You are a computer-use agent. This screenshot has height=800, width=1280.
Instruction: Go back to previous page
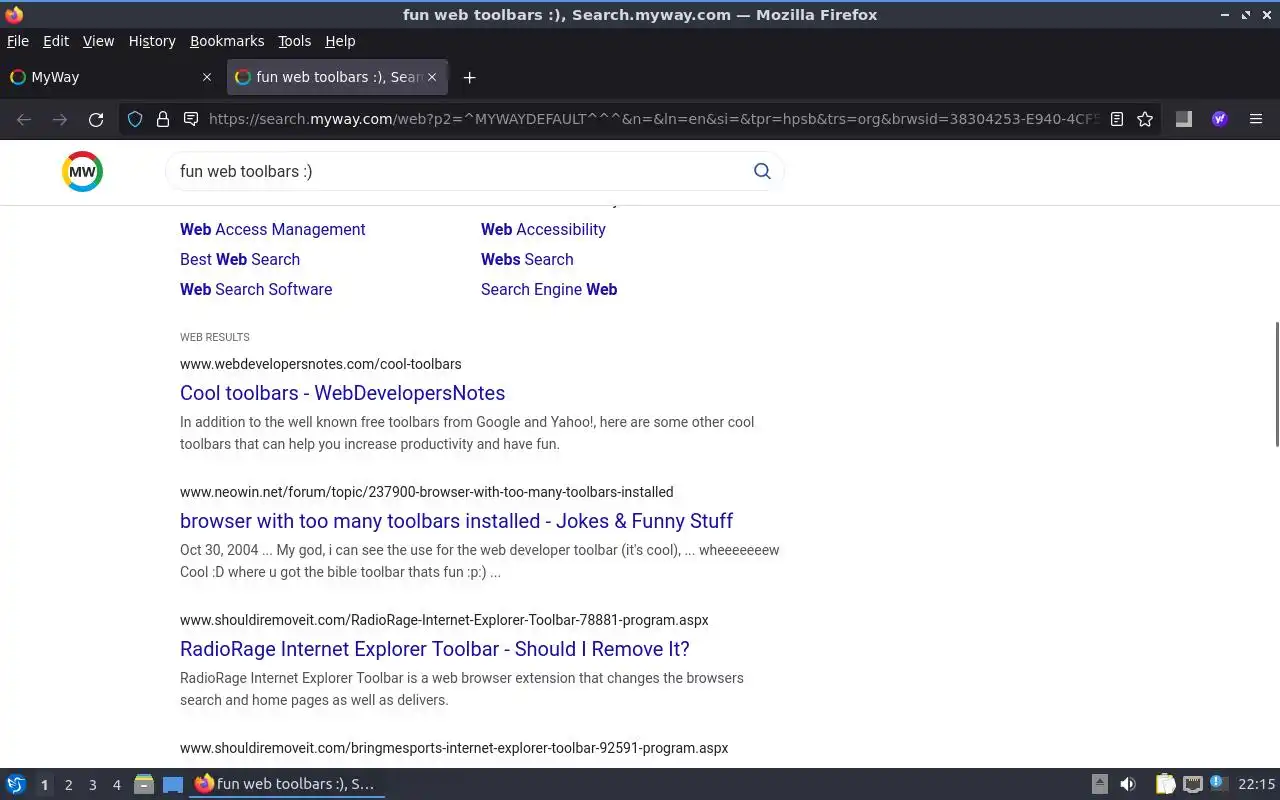click(x=24, y=119)
